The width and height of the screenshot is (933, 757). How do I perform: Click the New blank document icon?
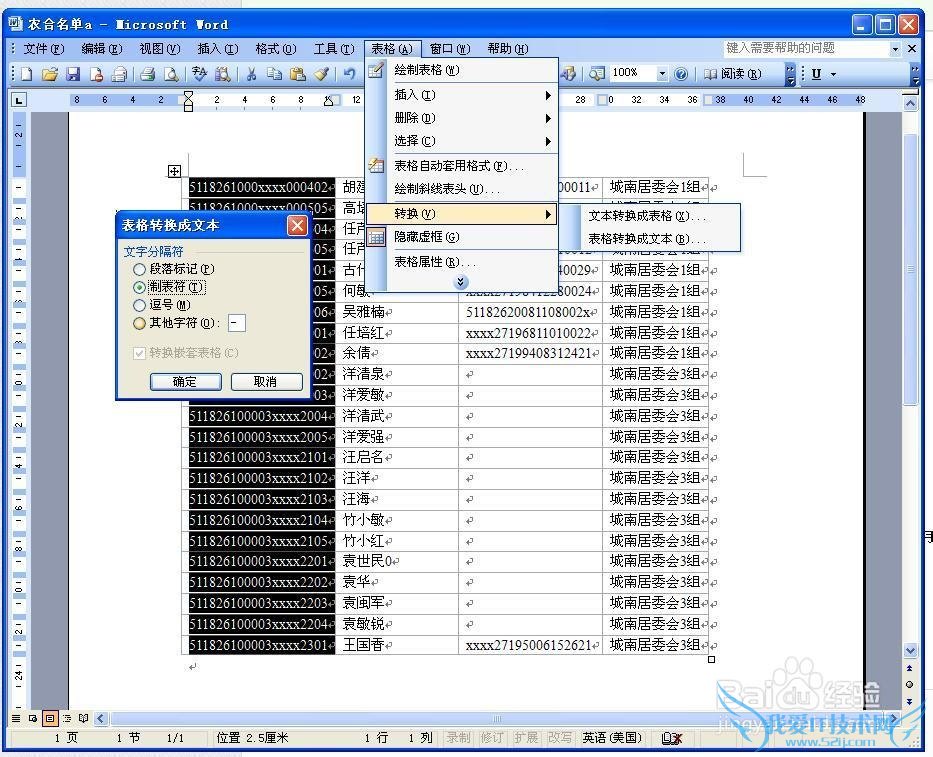tap(27, 74)
